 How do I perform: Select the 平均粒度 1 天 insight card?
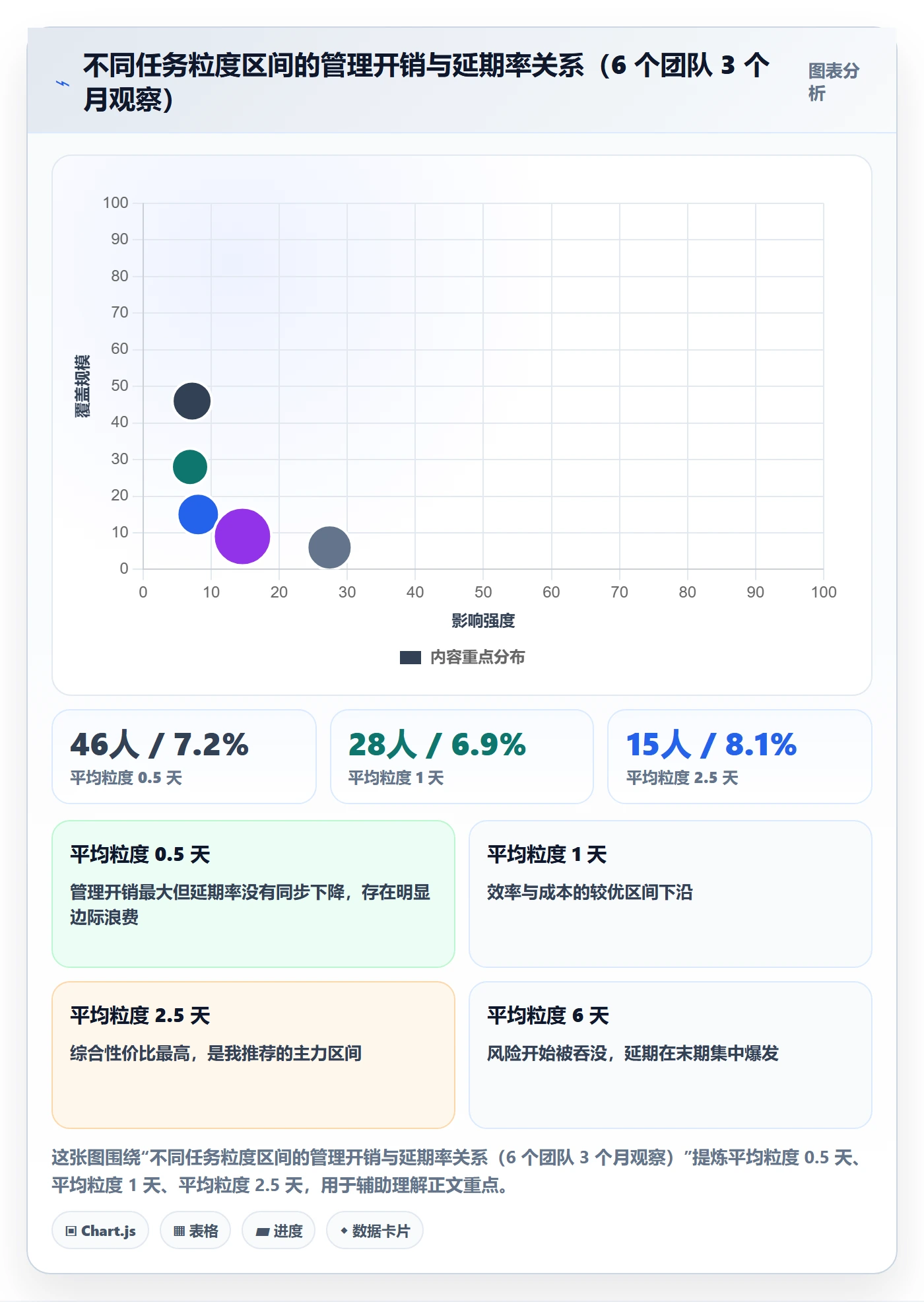[671, 894]
